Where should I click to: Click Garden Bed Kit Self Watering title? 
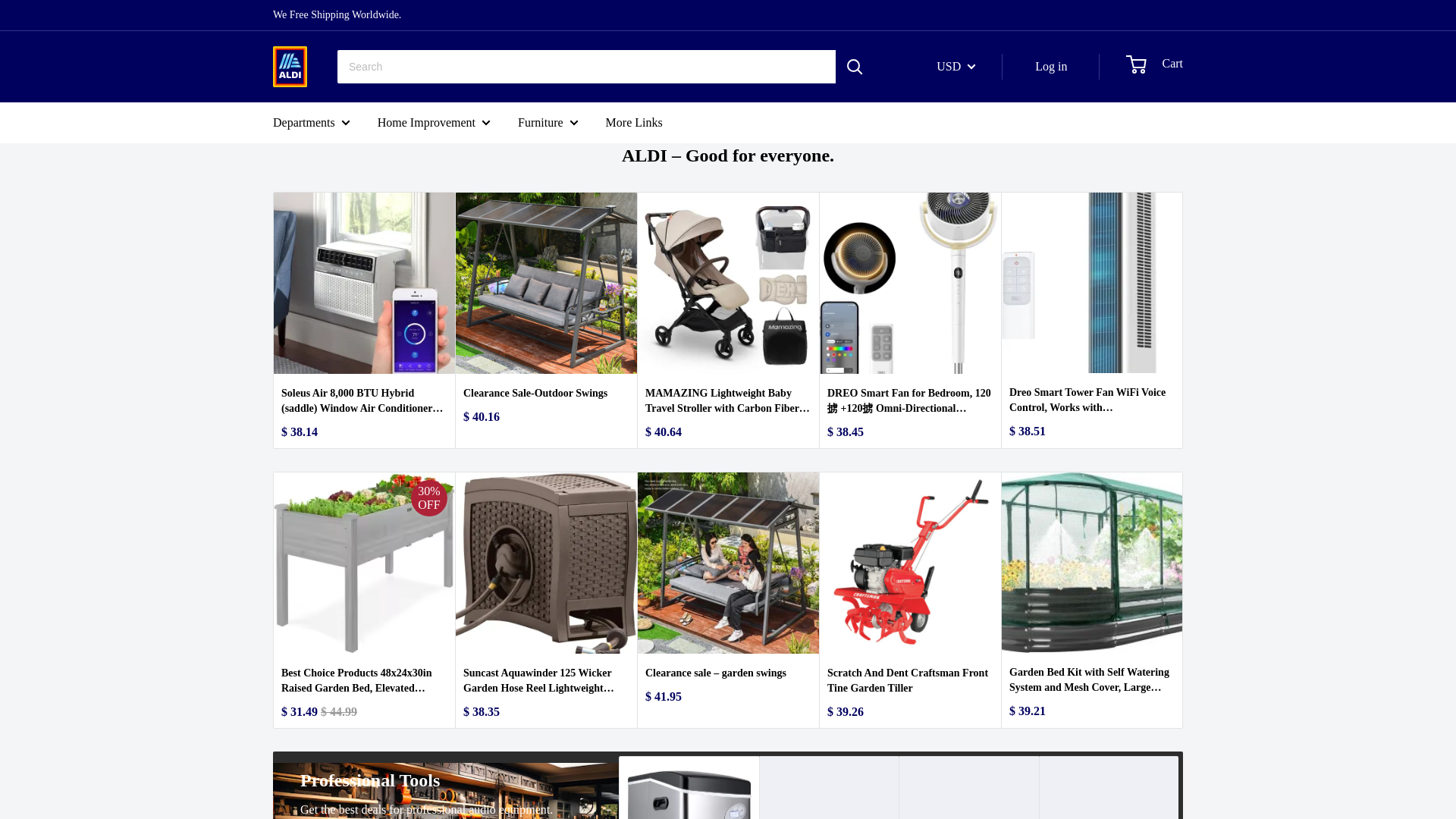(x=1089, y=680)
